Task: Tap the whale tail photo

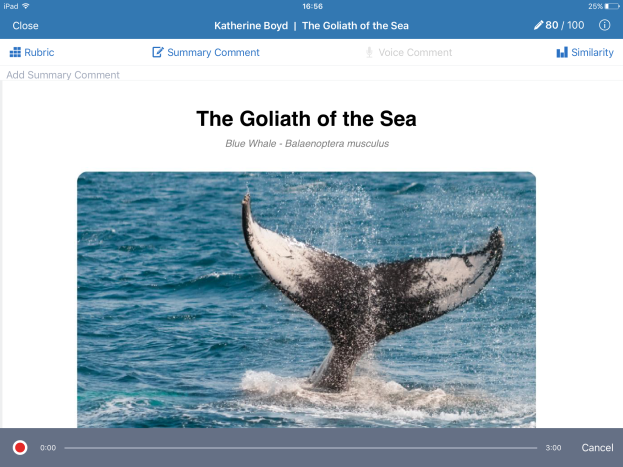Action: click(x=306, y=300)
